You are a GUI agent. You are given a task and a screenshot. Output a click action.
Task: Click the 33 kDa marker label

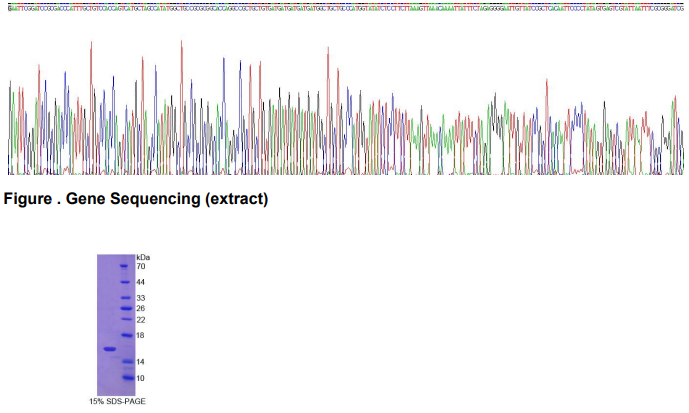[x=141, y=298]
